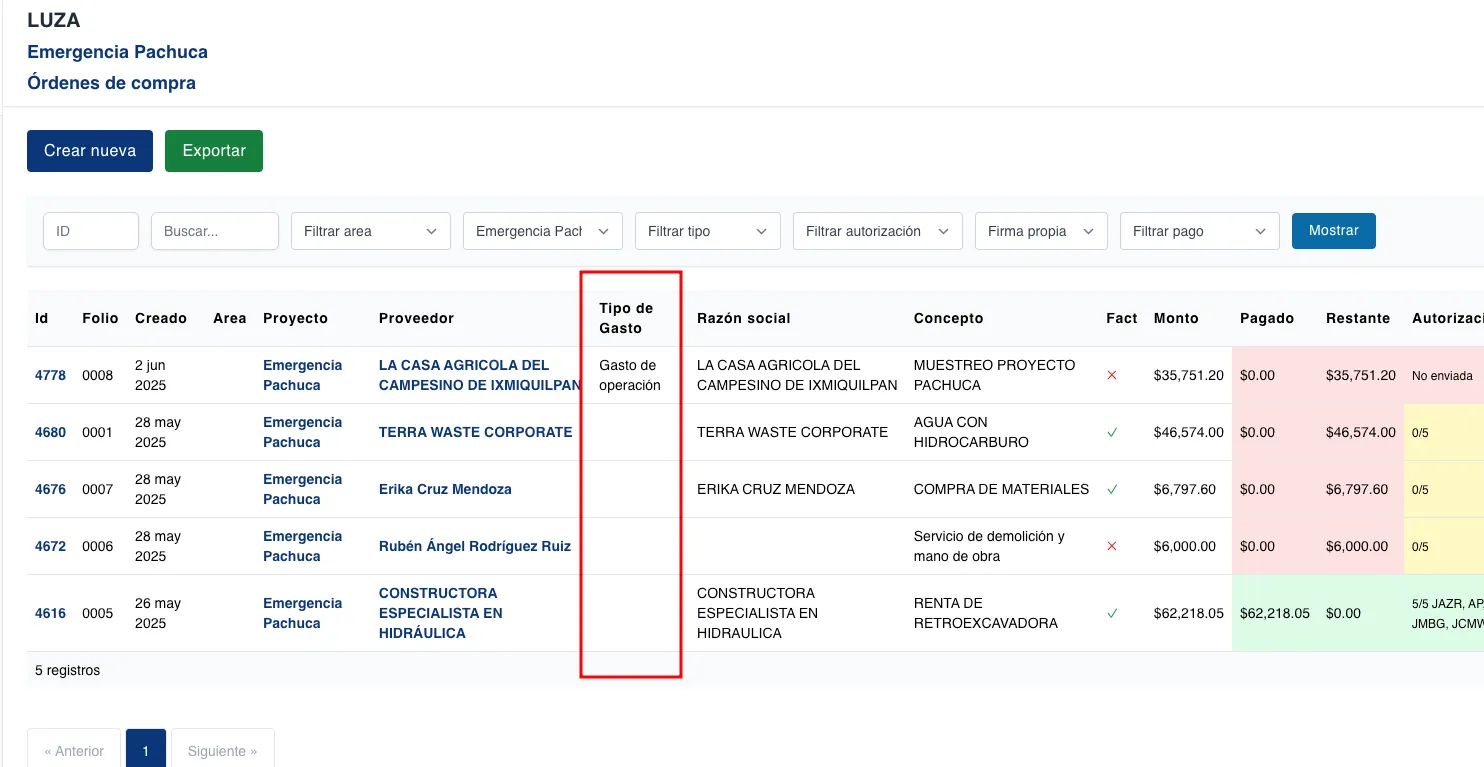The height and width of the screenshot is (767, 1484).
Task: Expand the Filtrar autorización dropdown
Action: pyautogui.click(x=877, y=231)
